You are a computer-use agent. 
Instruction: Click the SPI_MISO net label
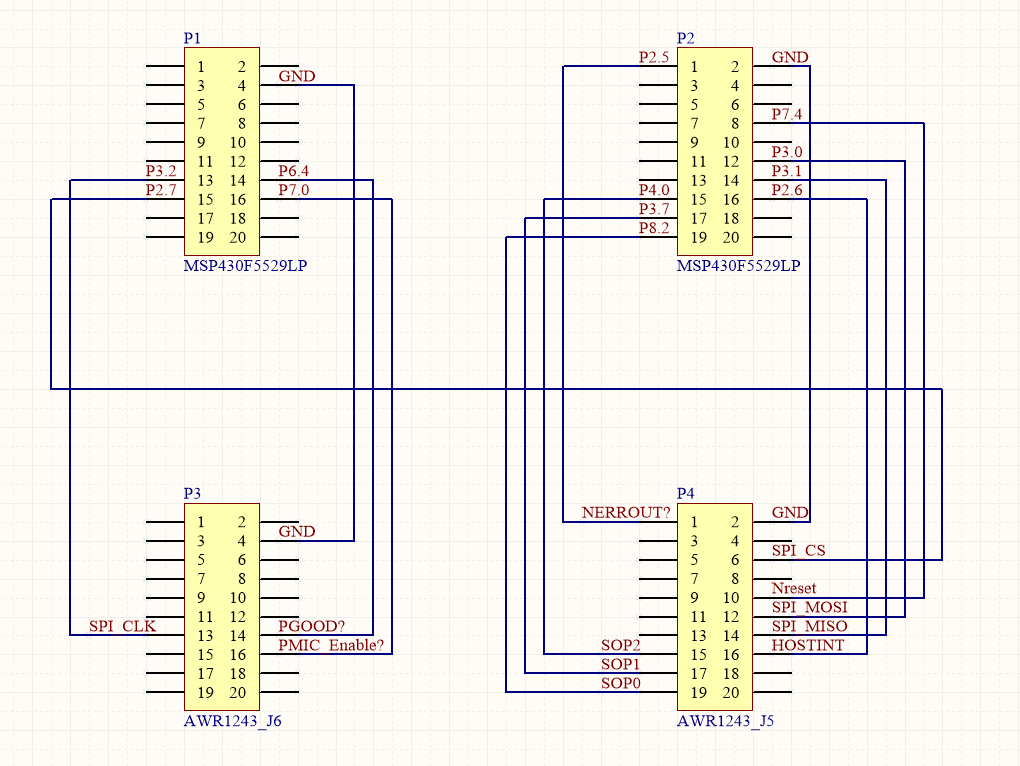point(809,626)
